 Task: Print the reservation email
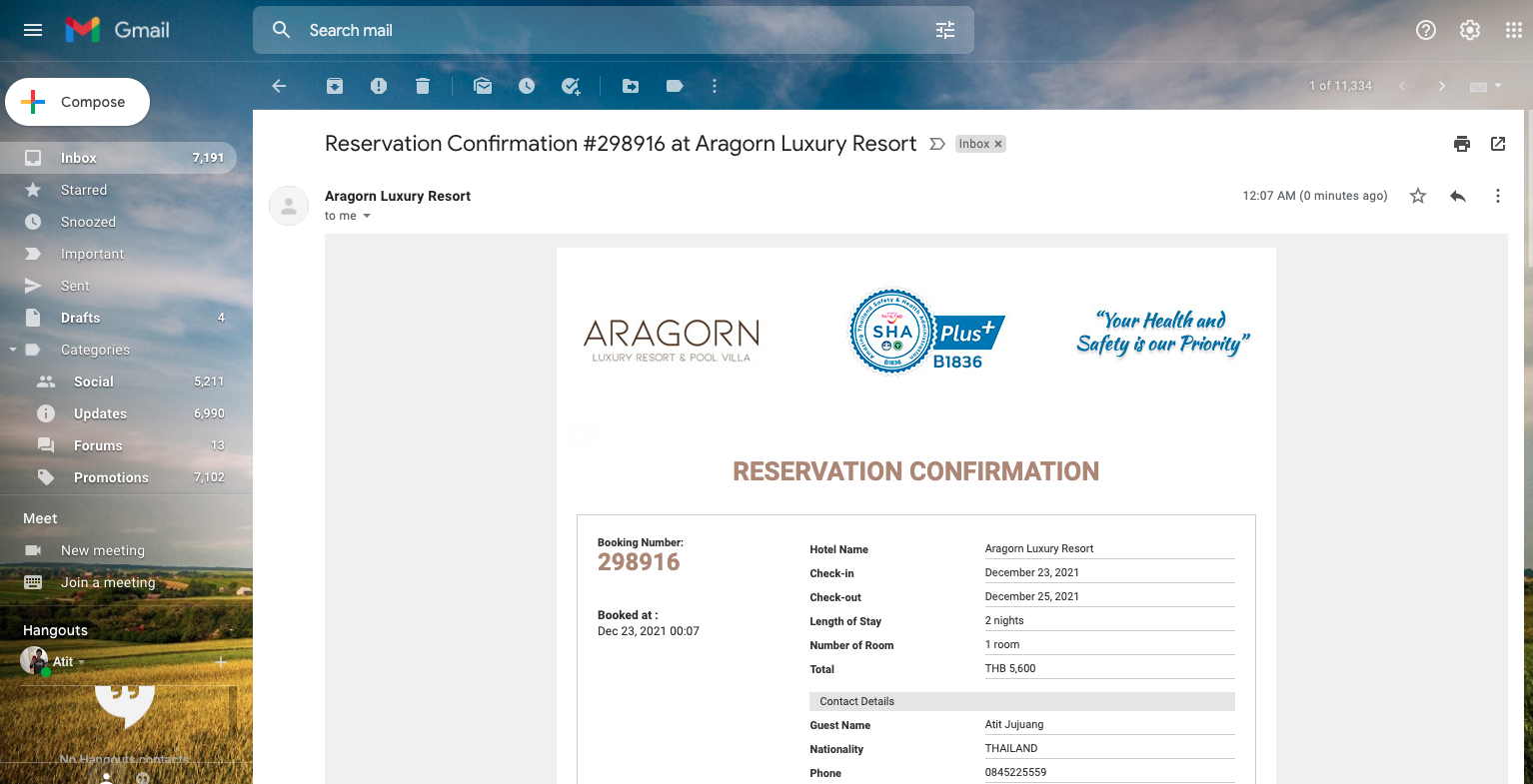(x=1462, y=144)
